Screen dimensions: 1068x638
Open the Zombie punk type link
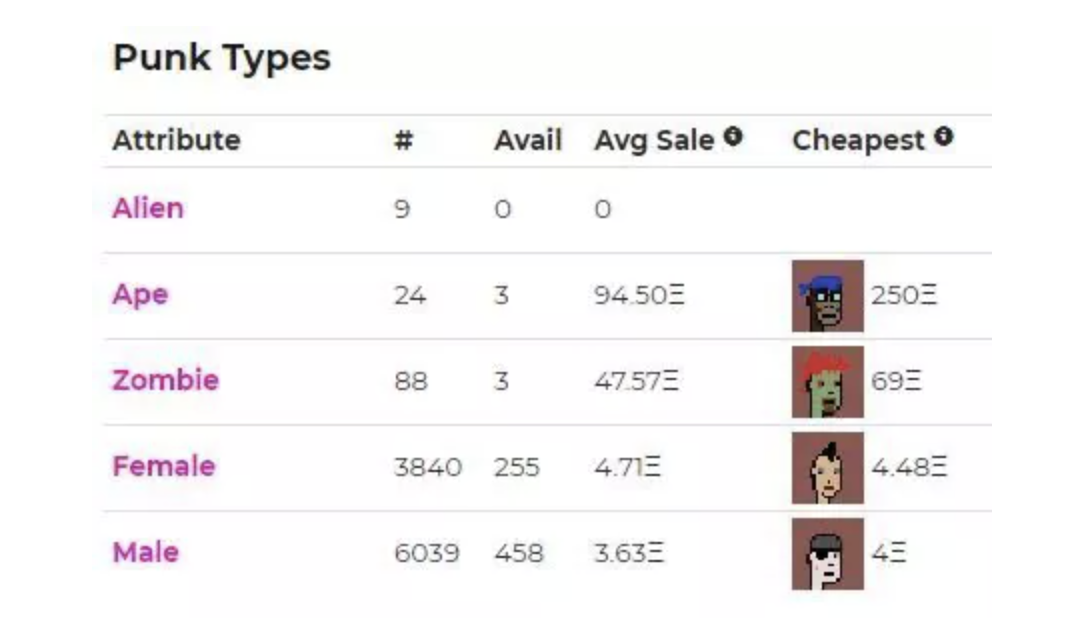click(x=166, y=380)
